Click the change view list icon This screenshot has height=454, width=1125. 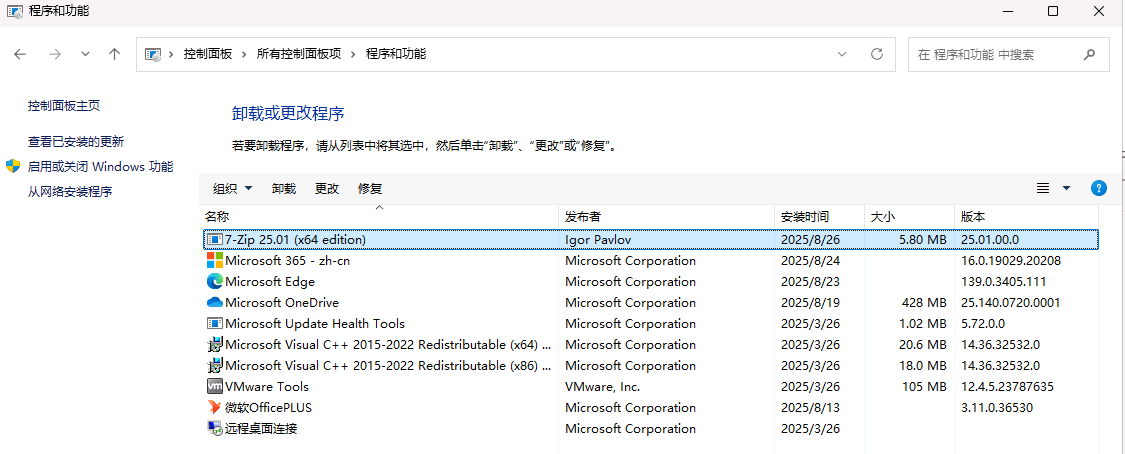1043,188
